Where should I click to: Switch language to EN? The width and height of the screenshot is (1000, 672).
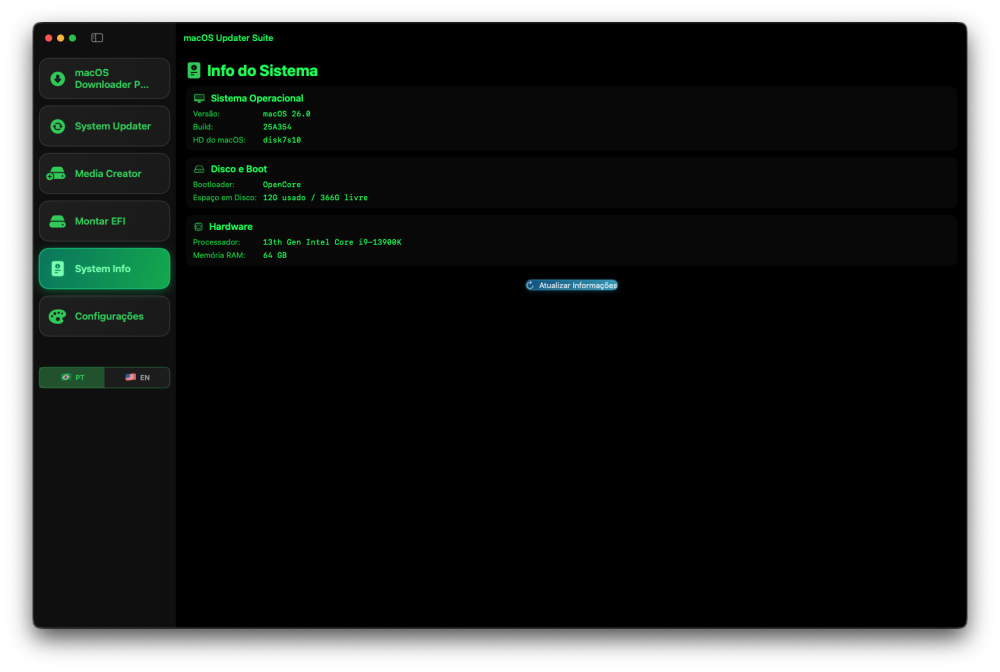pyautogui.click(x=137, y=377)
